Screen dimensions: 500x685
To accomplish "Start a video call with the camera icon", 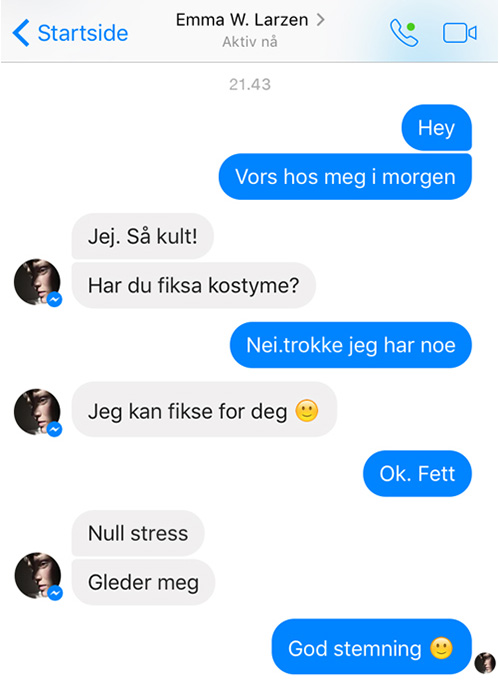I will click(x=460, y=33).
